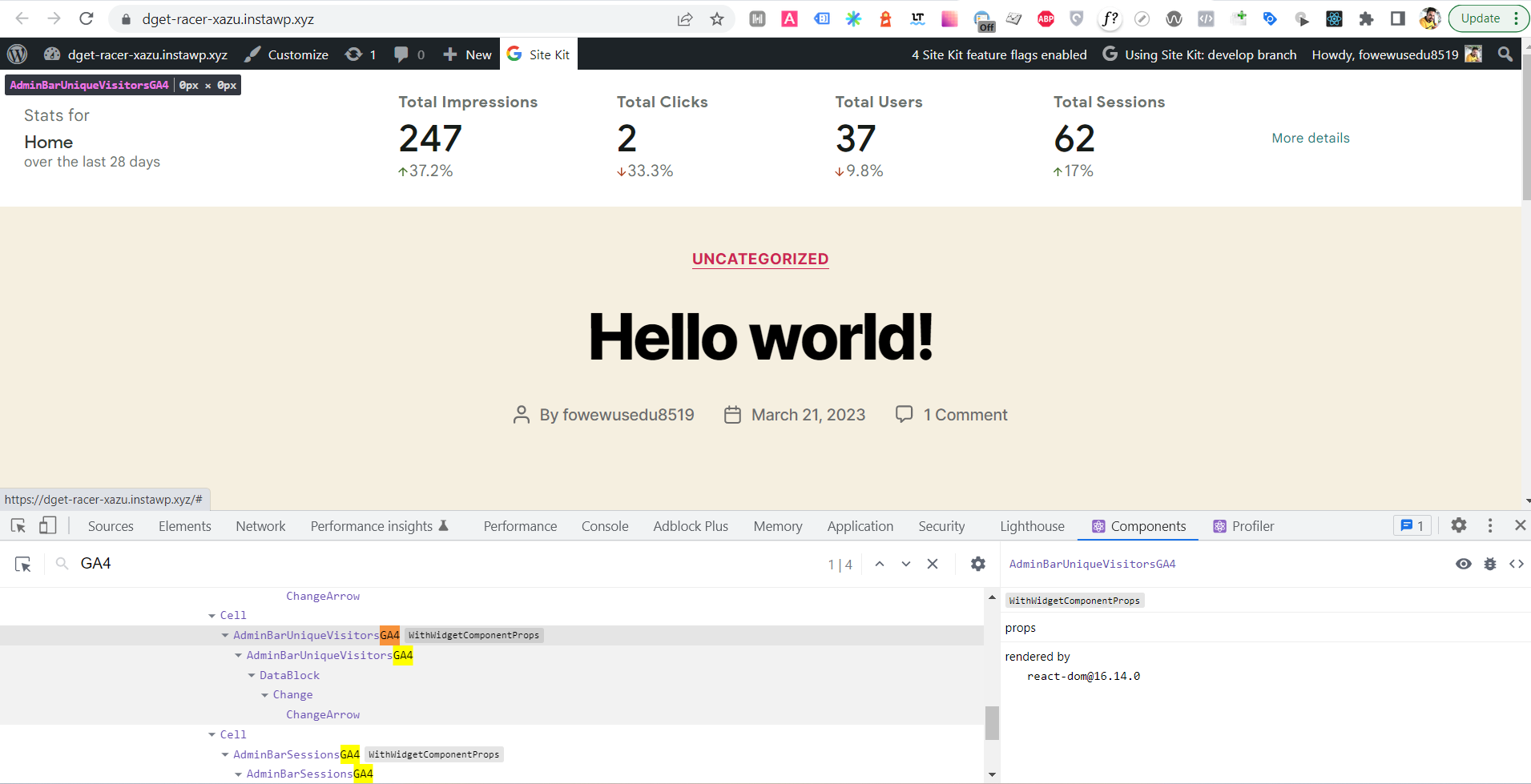The height and width of the screenshot is (784, 1531).
Task: Click the comments bubble icon in admin bar
Action: click(x=401, y=54)
